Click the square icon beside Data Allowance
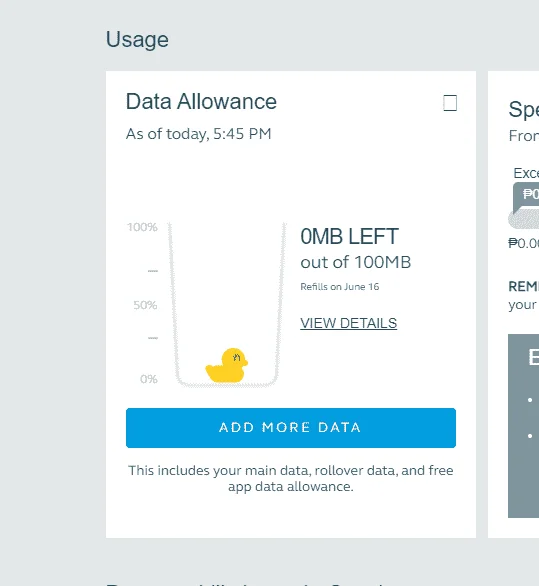The width and height of the screenshot is (539, 586). tap(450, 103)
